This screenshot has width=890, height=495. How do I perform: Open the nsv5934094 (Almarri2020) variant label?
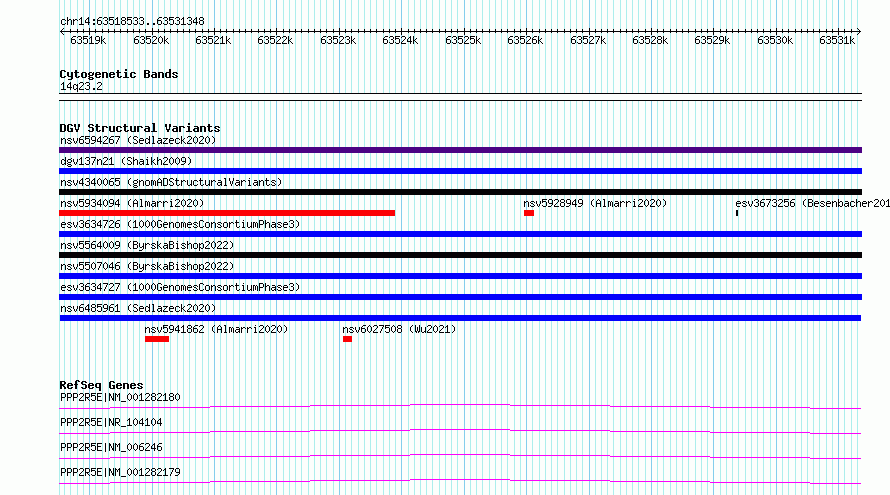(x=132, y=203)
